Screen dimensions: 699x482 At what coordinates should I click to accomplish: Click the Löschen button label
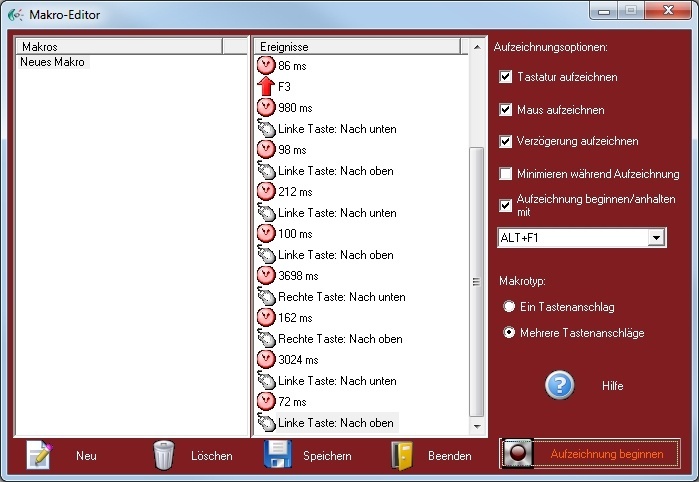tap(212, 456)
